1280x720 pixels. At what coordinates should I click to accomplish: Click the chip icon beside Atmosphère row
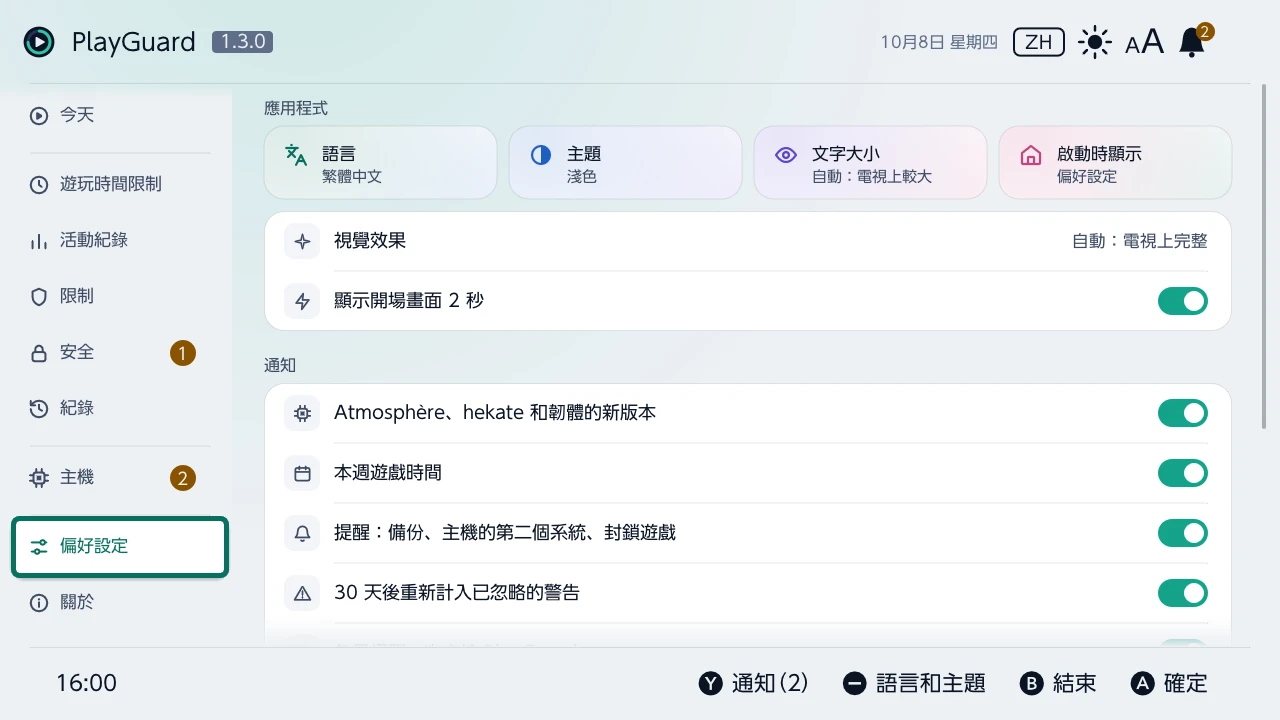302,413
